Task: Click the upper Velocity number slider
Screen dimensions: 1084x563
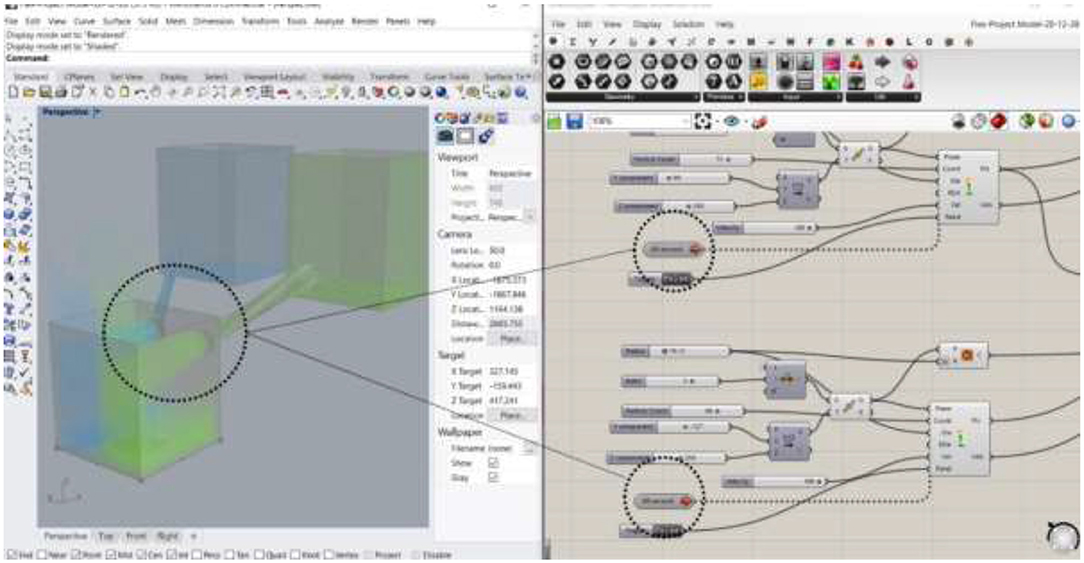Action: [765, 228]
